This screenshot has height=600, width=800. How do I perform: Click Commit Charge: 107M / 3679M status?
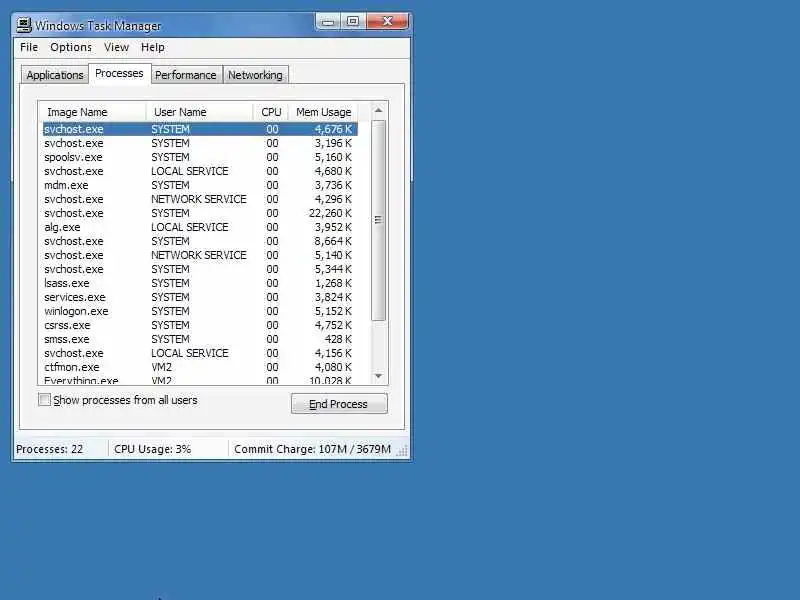312,449
